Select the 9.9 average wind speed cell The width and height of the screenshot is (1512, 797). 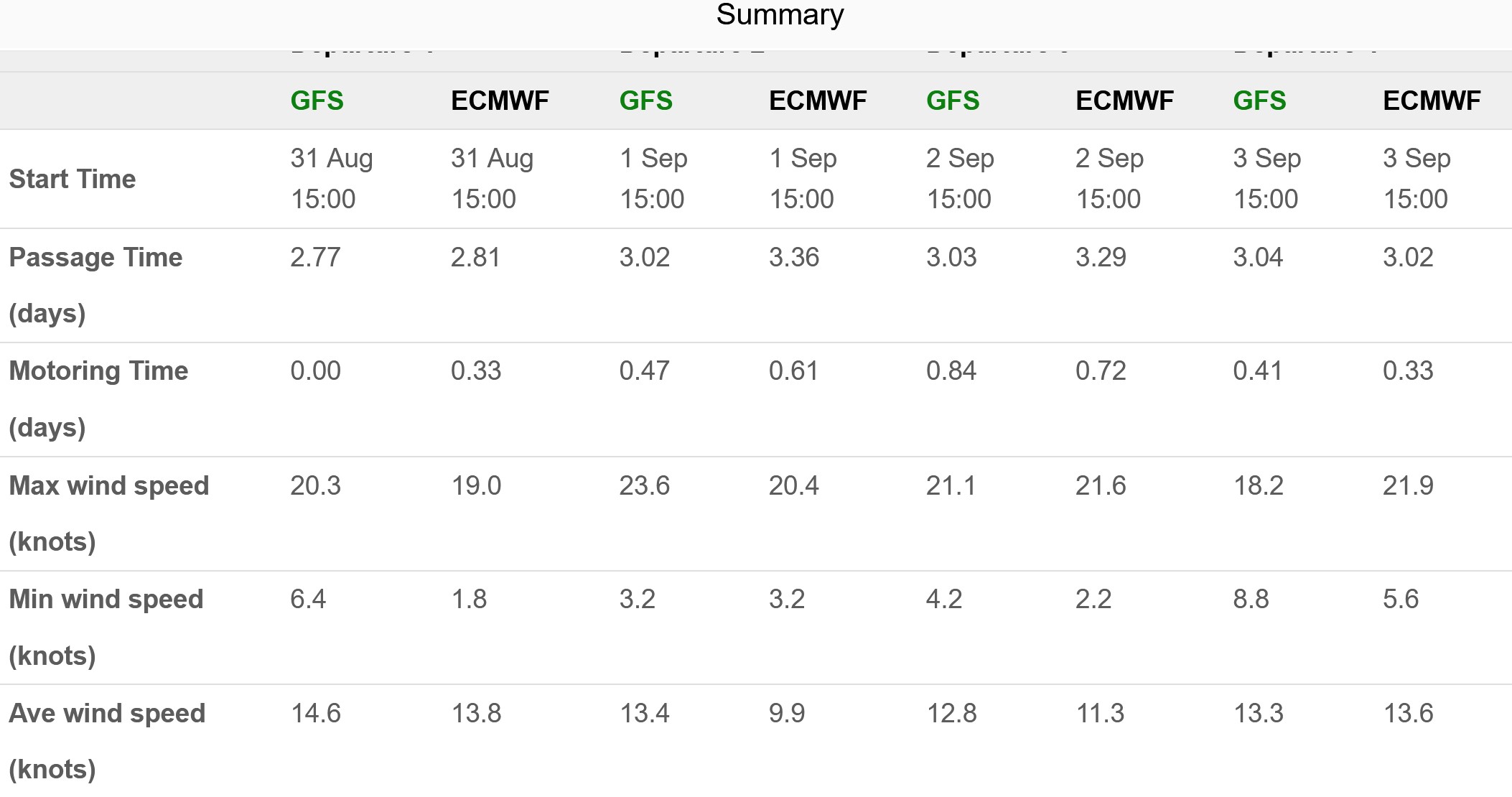click(x=787, y=713)
